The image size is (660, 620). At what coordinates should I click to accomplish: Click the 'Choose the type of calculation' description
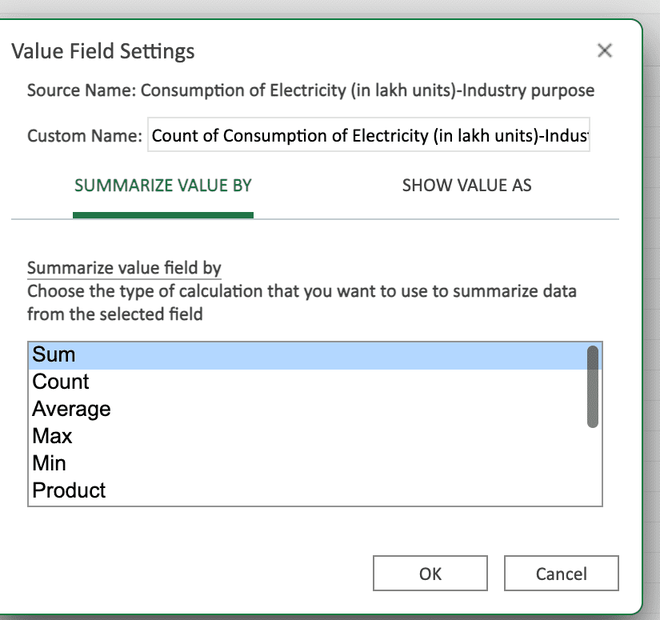pyautogui.click(x=301, y=292)
